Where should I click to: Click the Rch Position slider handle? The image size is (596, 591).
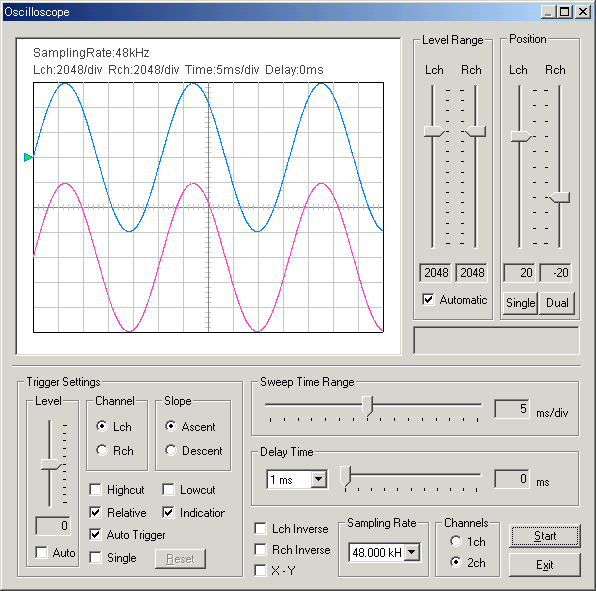click(560, 197)
